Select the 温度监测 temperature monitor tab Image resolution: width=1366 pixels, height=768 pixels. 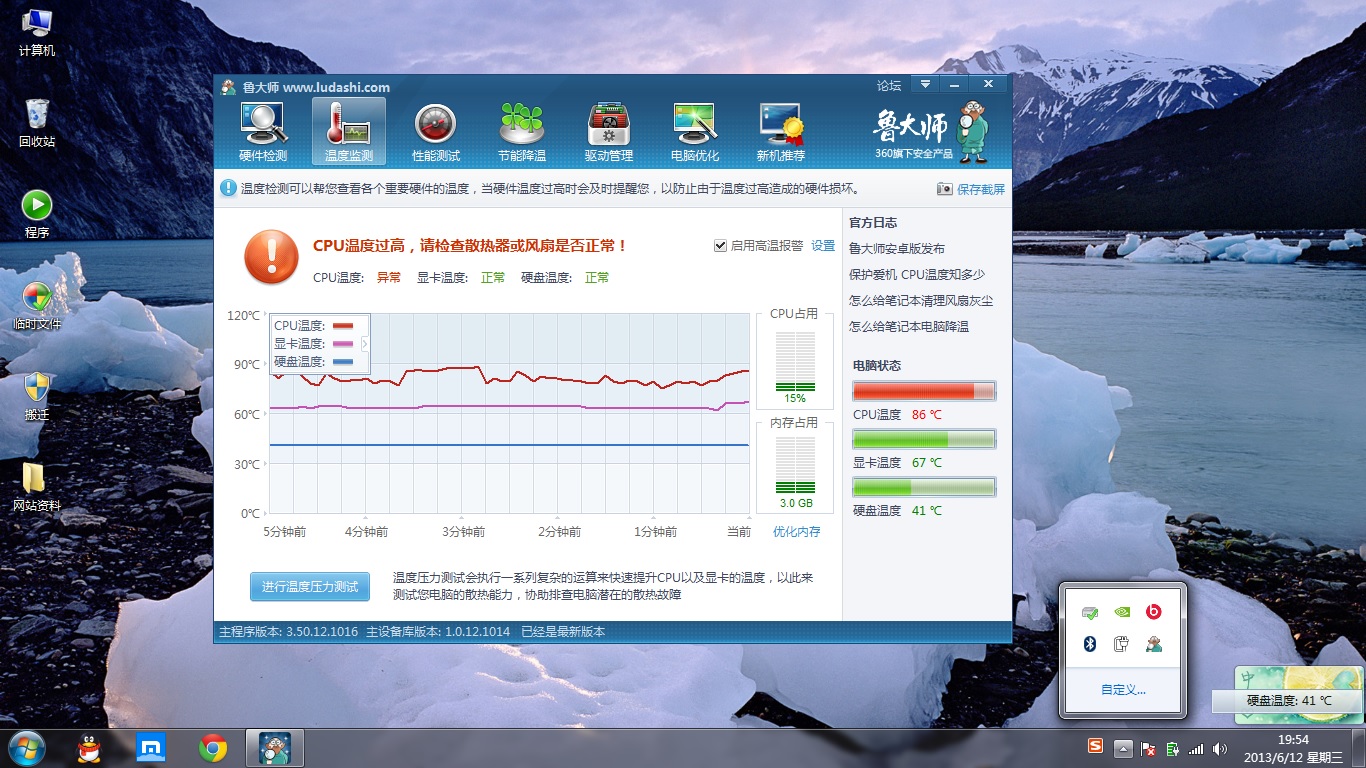click(x=349, y=132)
